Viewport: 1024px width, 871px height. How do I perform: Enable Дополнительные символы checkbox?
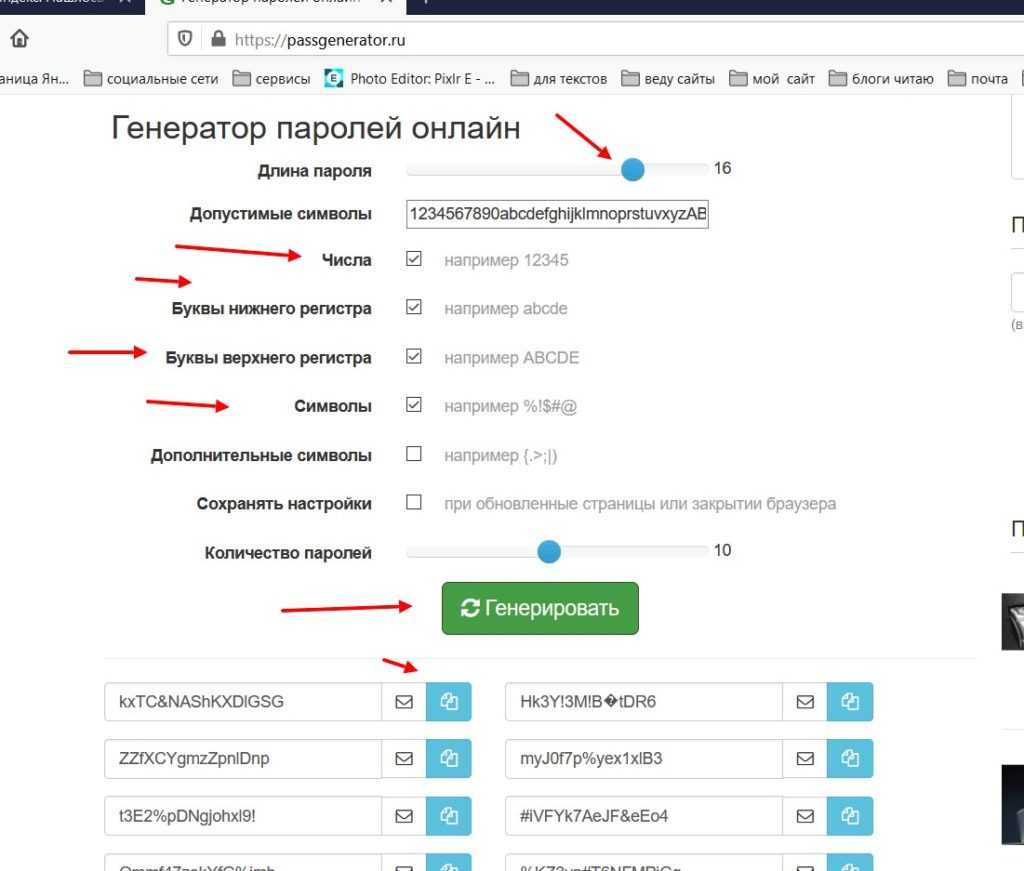pyautogui.click(x=414, y=454)
